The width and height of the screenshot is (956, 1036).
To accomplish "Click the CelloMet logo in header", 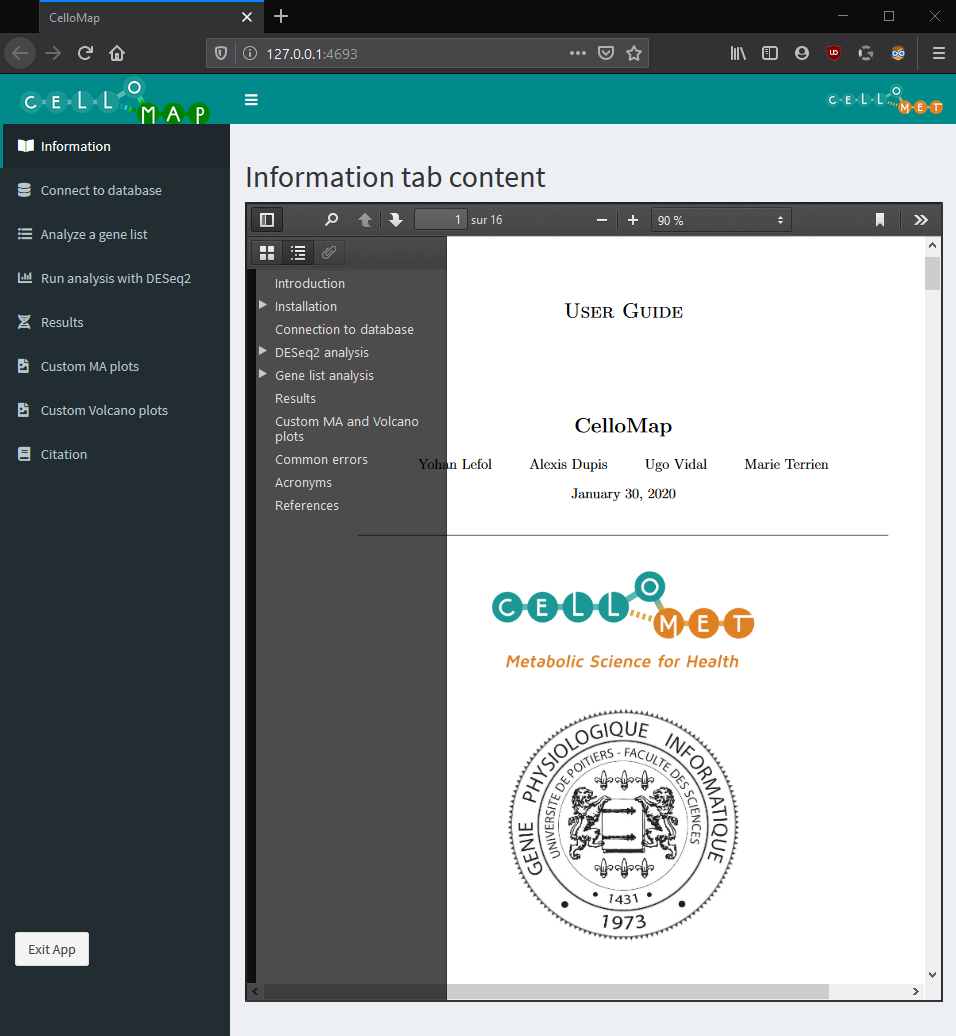I will 885,100.
